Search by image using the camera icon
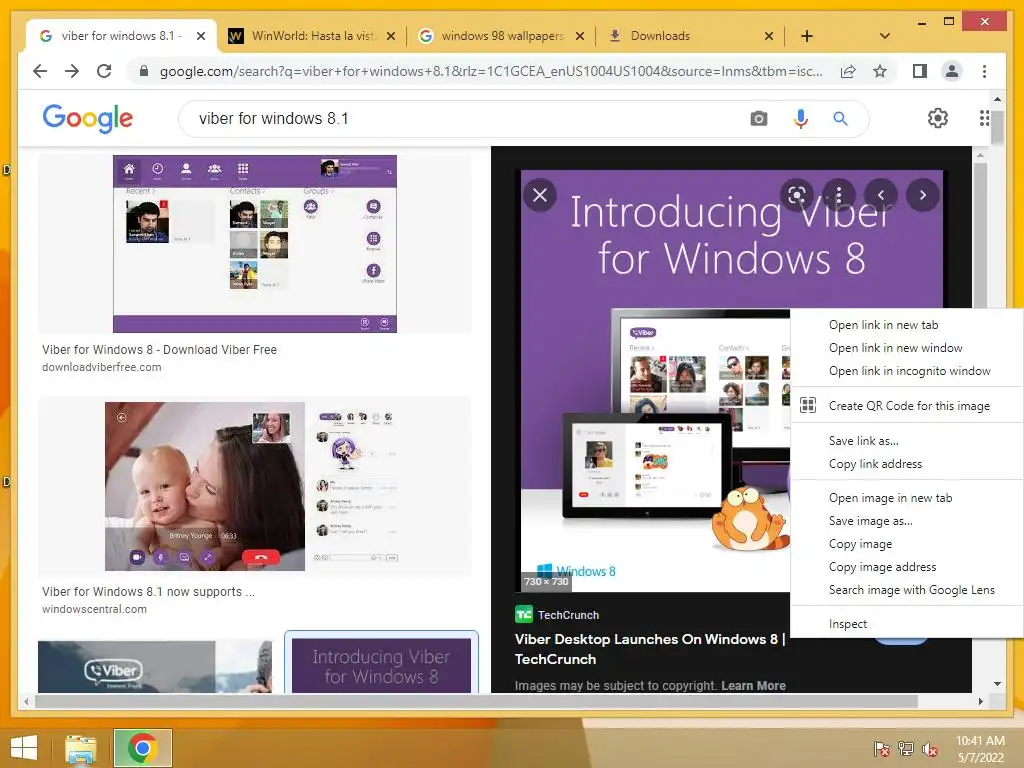Viewport: 1024px width, 768px height. click(x=758, y=119)
